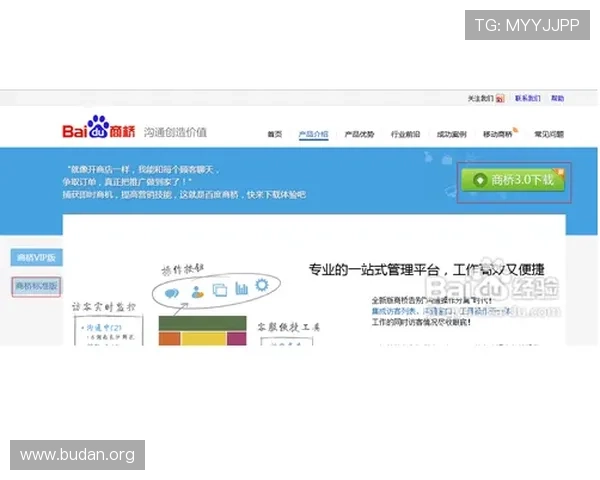Open the 产品优势 nav item
Screen dimensions: 600x480
(359, 134)
